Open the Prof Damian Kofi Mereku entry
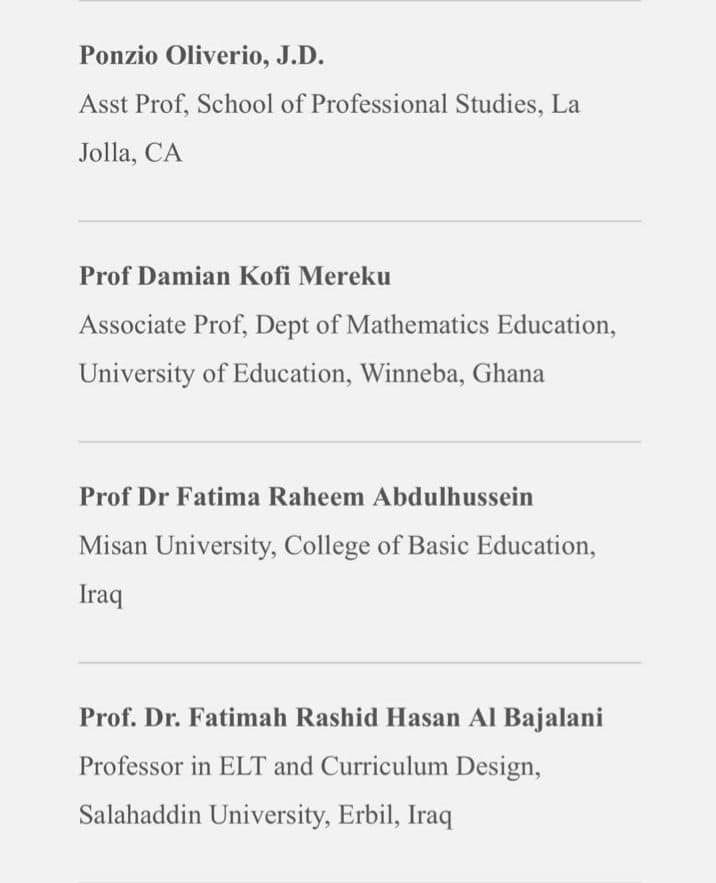This screenshot has width=716, height=883. (x=235, y=276)
